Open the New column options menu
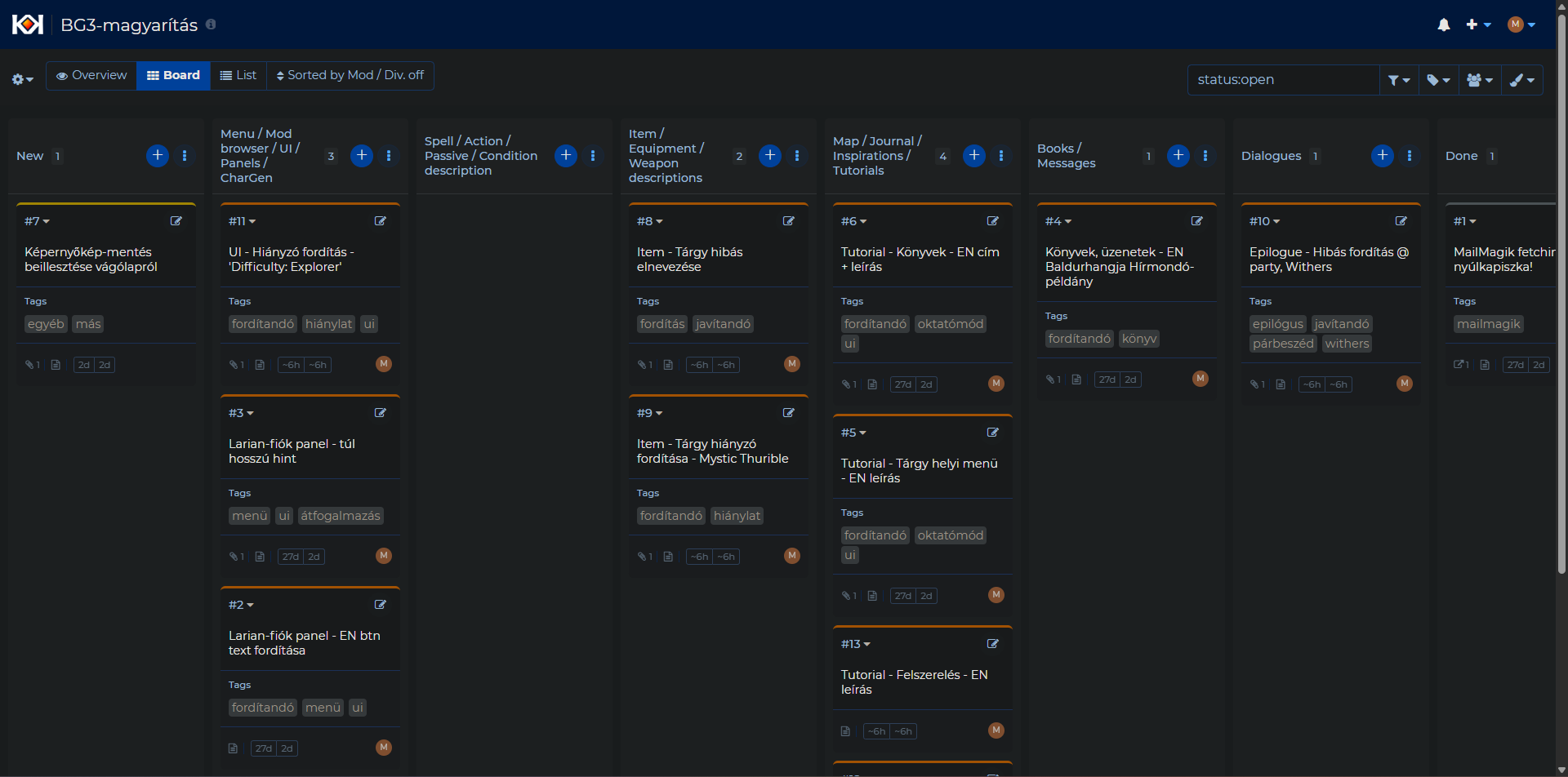The width and height of the screenshot is (1568, 777). click(185, 156)
